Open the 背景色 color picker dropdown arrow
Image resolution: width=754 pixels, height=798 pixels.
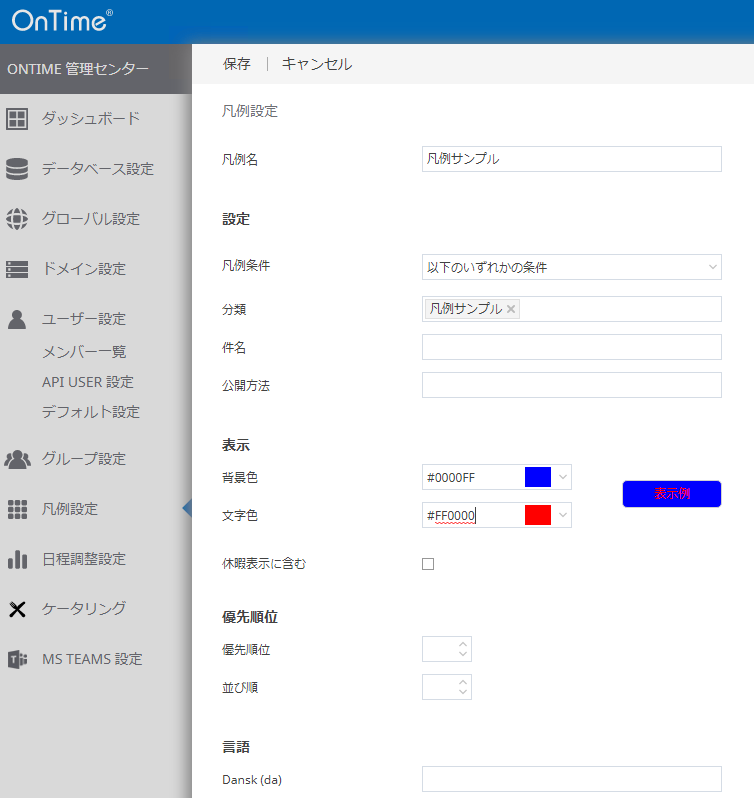tap(563, 477)
